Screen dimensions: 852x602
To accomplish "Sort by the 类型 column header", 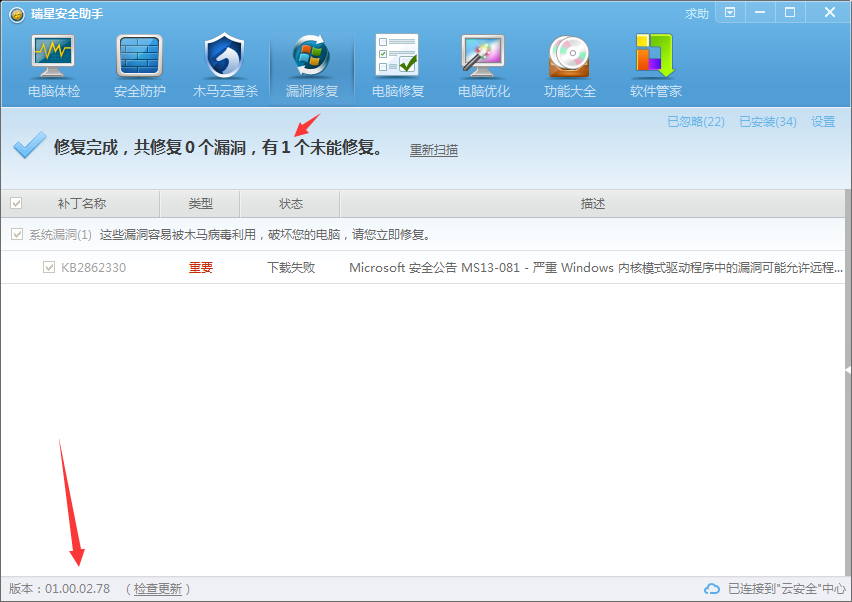I will 201,204.
